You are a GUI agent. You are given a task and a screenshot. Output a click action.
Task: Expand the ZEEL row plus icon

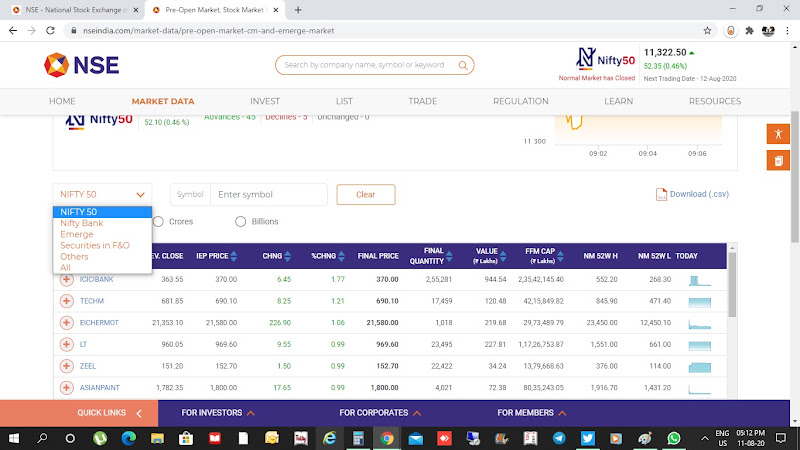(x=66, y=366)
